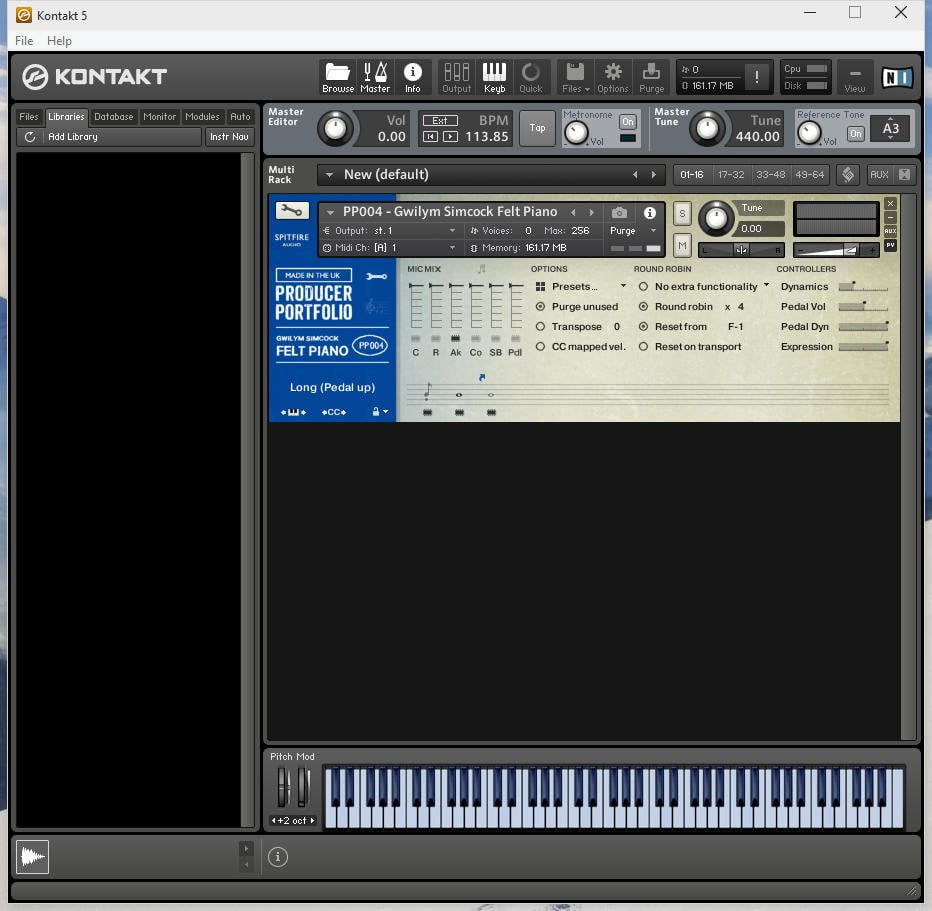Image resolution: width=932 pixels, height=911 pixels.
Task: Switch to the Monitor tab
Action: tap(159, 116)
